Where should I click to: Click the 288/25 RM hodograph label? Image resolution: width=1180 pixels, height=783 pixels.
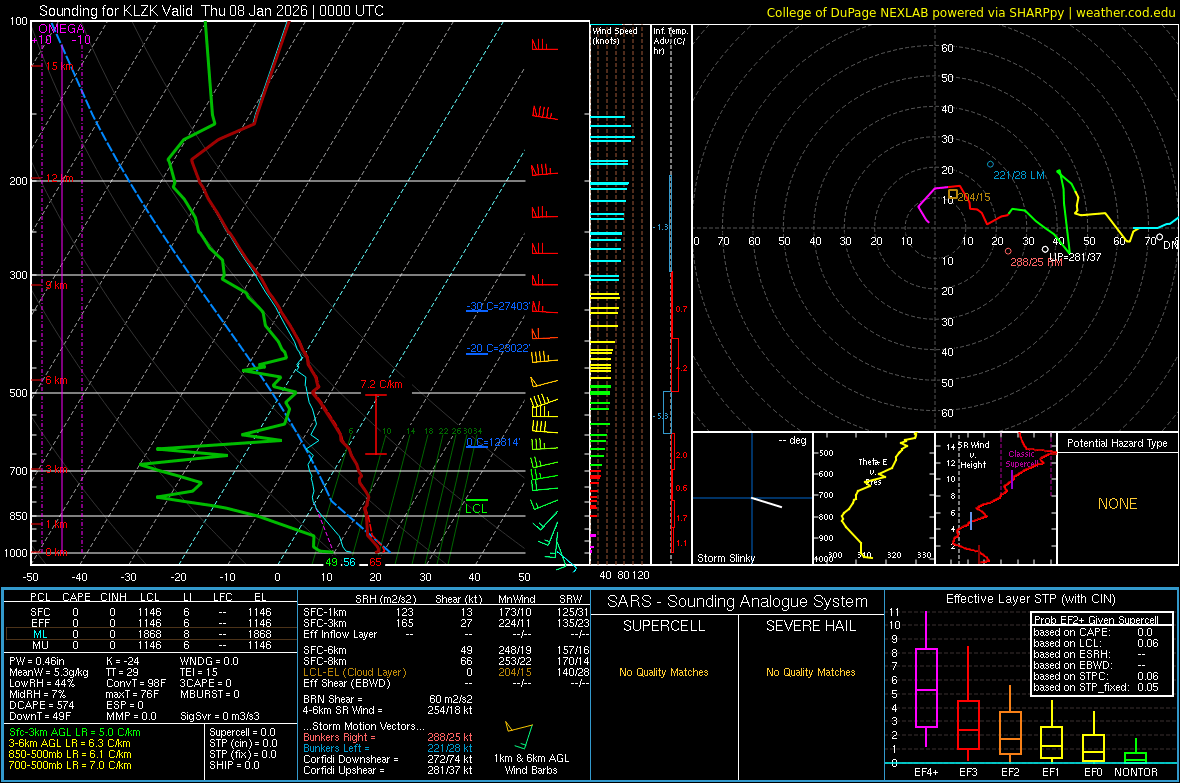(1036, 262)
